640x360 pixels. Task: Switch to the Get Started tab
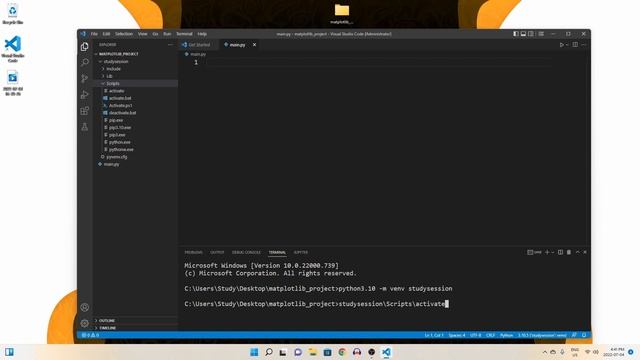199,45
